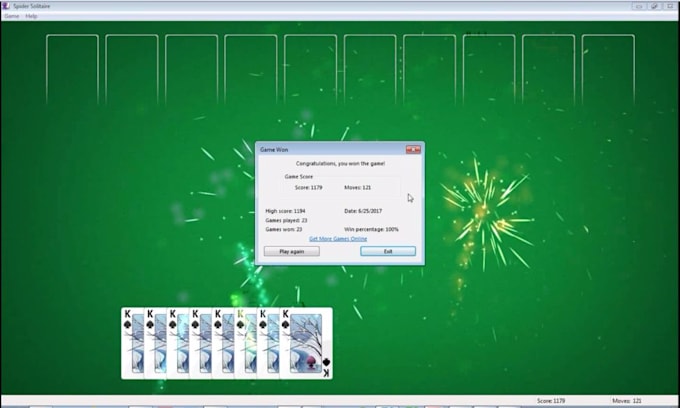Click the Date: 6/25/2017 text
The image size is (680, 408).
[x=363, y=211]
